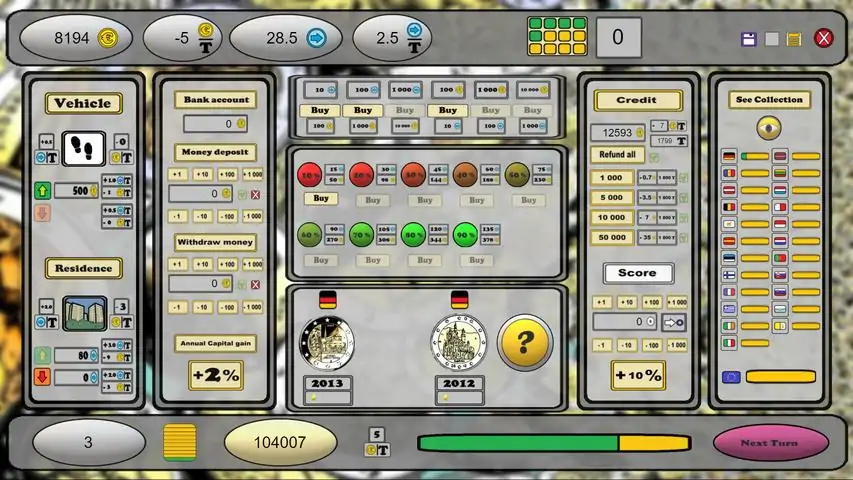Click the purple save disk icon

pos(748,39)
